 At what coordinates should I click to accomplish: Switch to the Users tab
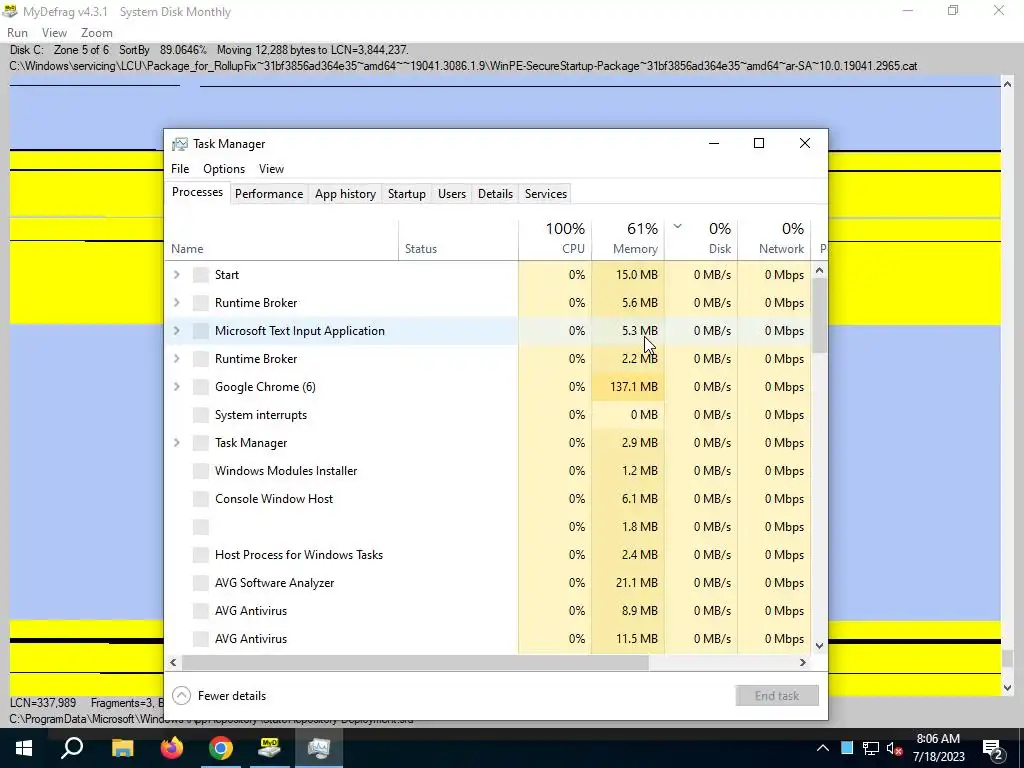[452, 194]
